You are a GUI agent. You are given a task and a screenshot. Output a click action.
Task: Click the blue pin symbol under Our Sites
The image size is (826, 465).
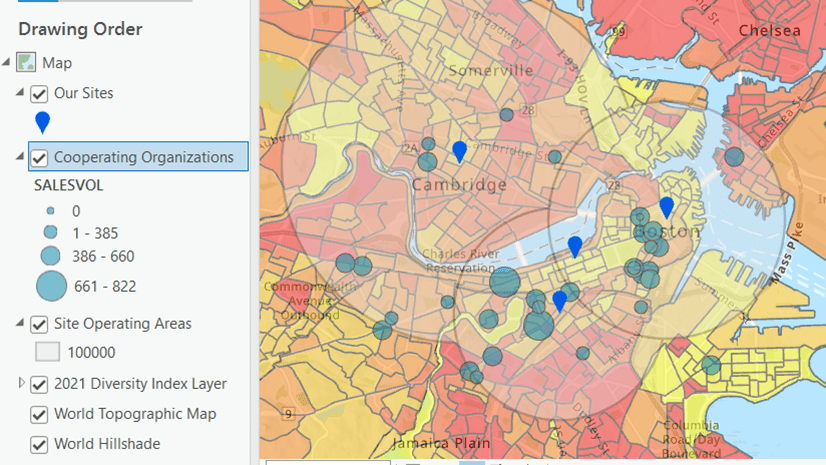pyautogui.click(x=43, y=123)
